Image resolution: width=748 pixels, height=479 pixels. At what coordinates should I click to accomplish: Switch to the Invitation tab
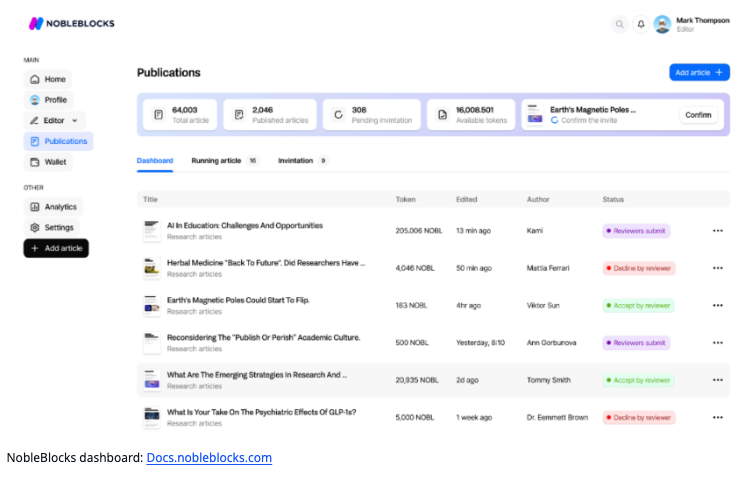(x=295, y=160)
